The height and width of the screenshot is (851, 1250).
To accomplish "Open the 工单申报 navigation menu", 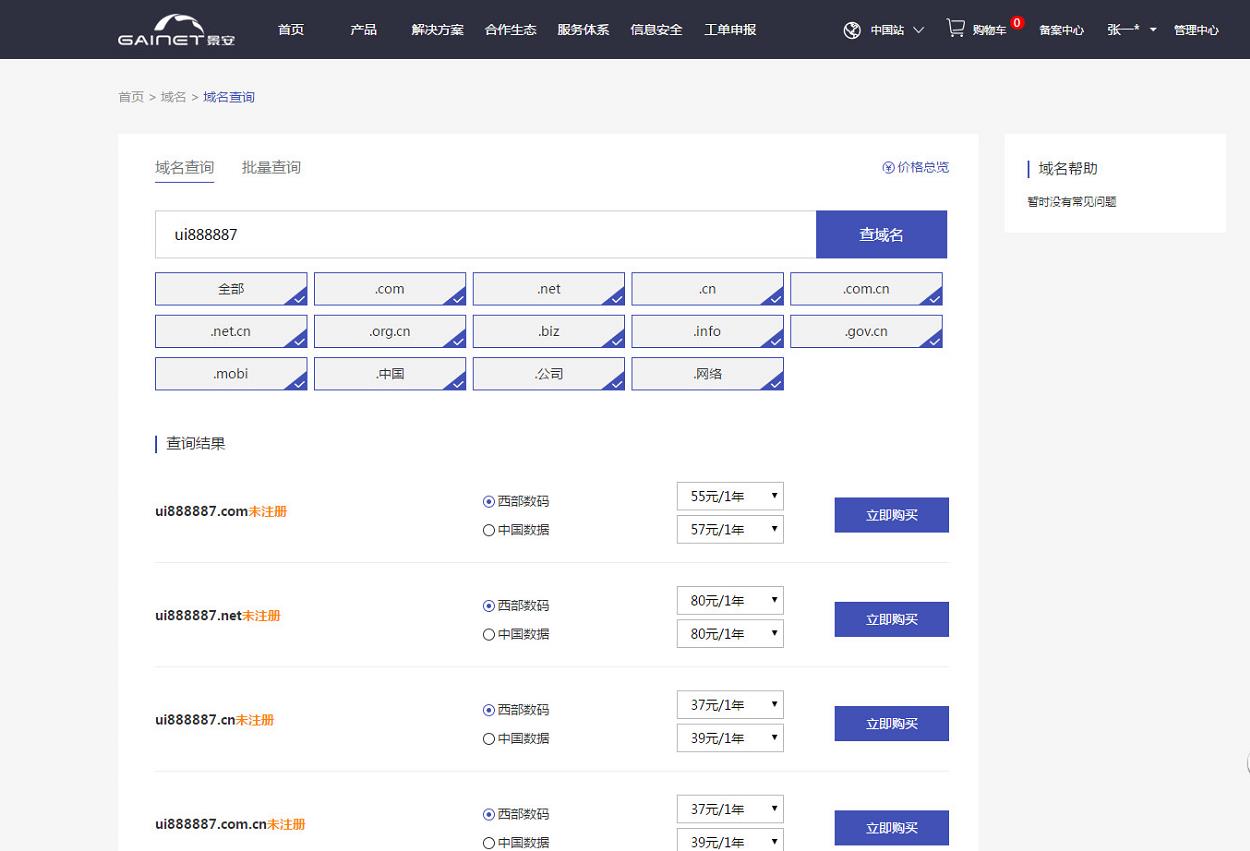I will coord(730,30).
